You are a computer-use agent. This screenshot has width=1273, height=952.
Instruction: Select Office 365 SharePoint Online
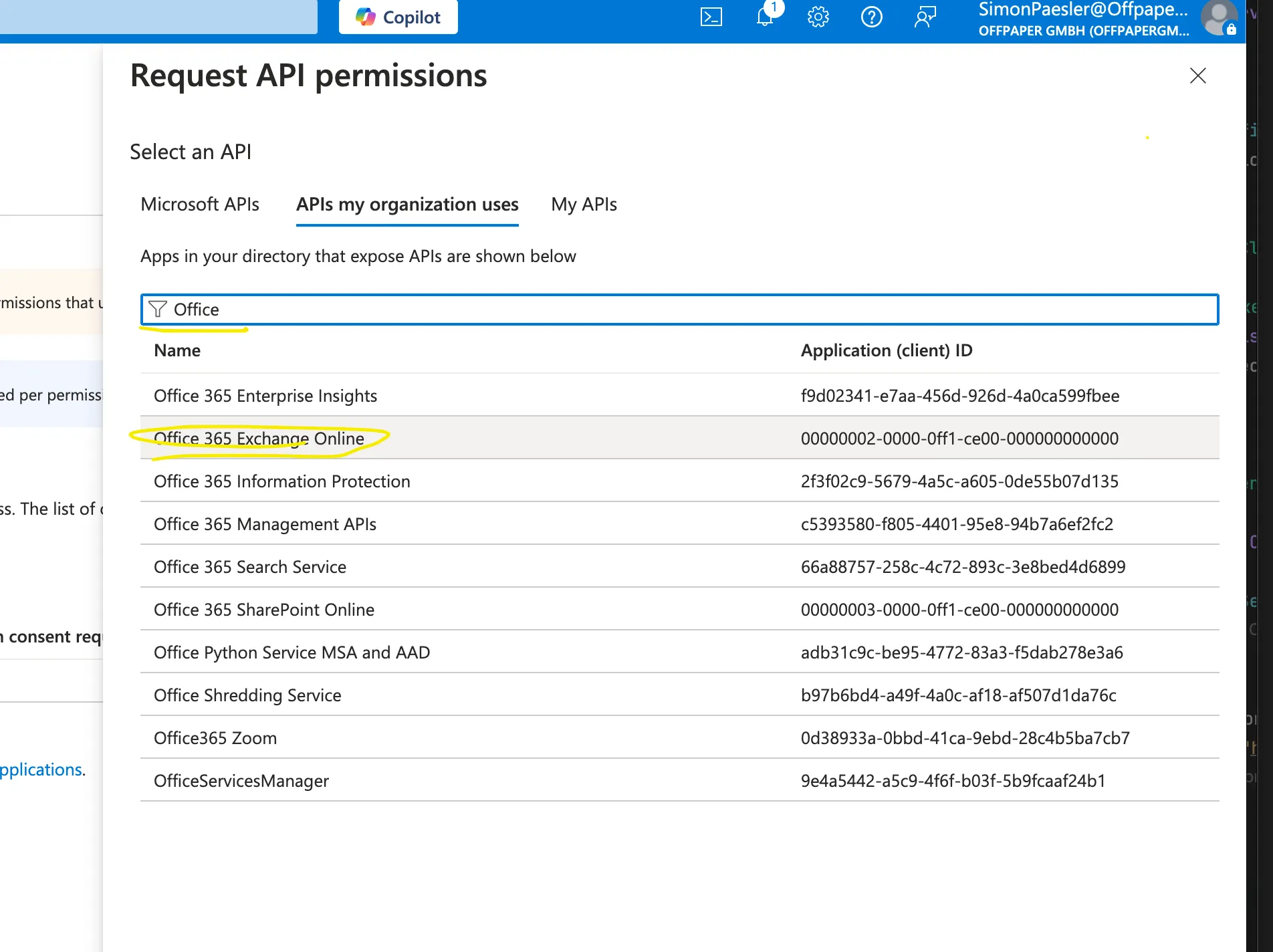pos(264,610)
